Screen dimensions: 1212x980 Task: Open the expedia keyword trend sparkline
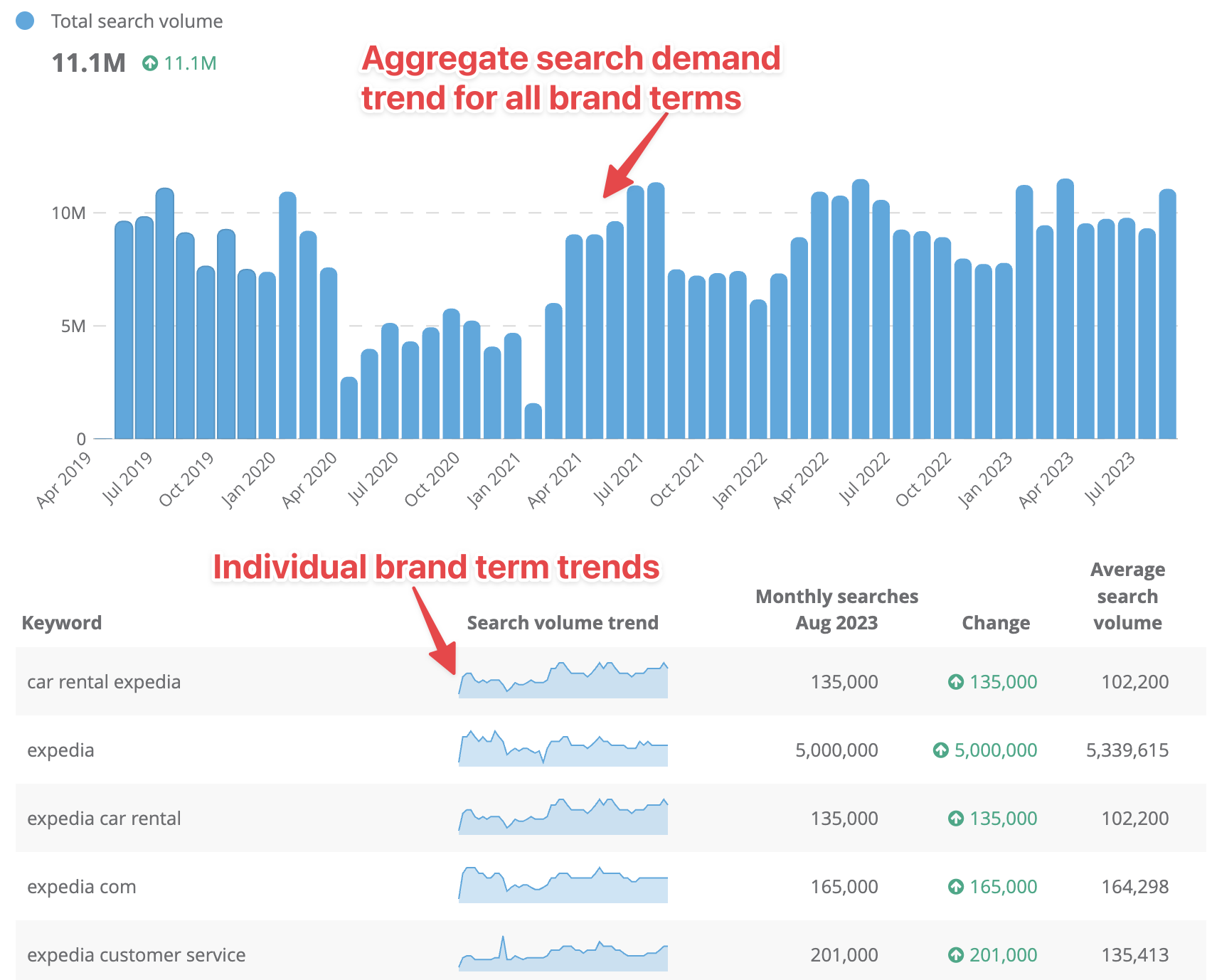tap(563, 750)
